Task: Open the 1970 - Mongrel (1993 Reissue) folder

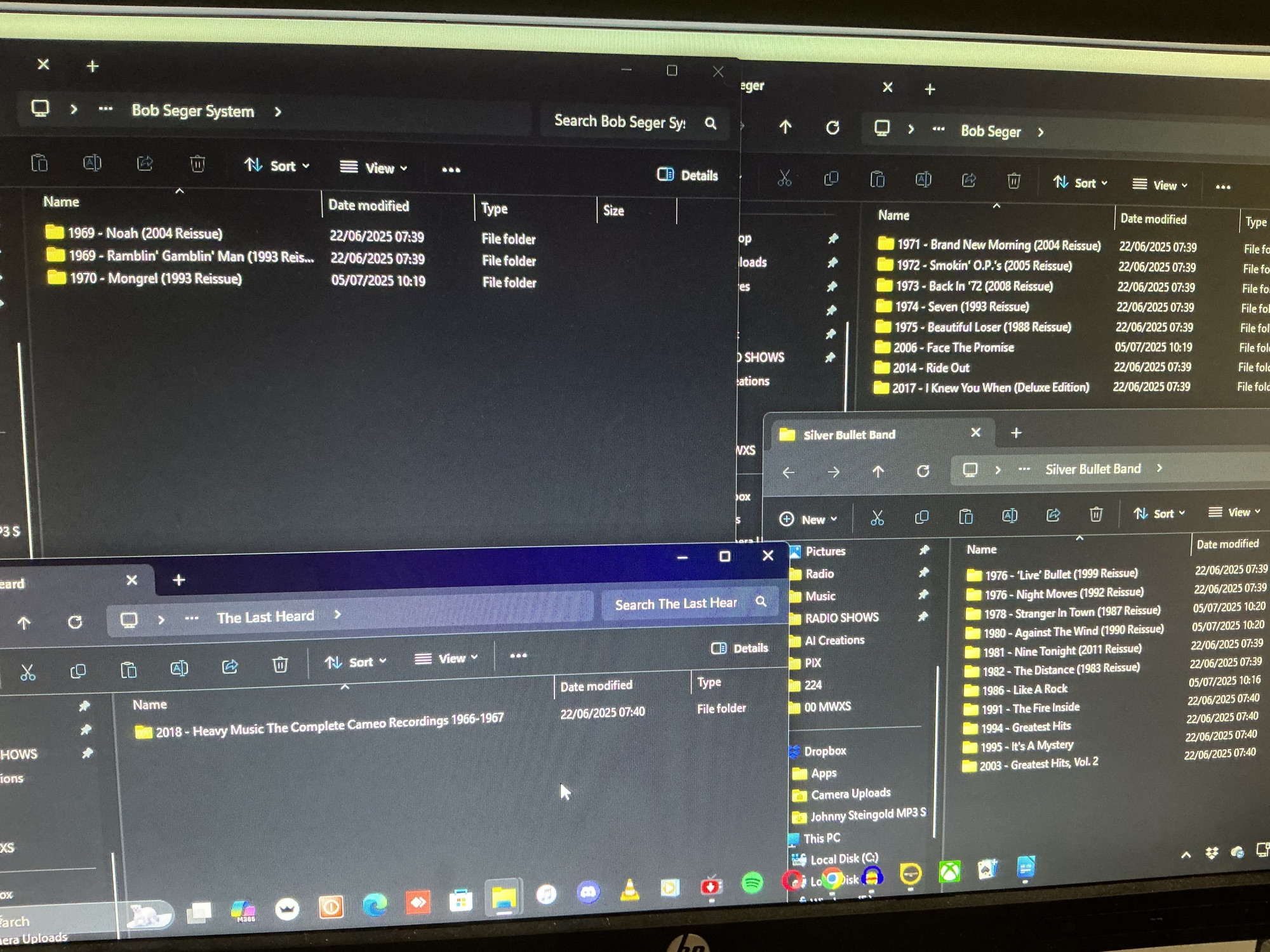Action: 156,279
